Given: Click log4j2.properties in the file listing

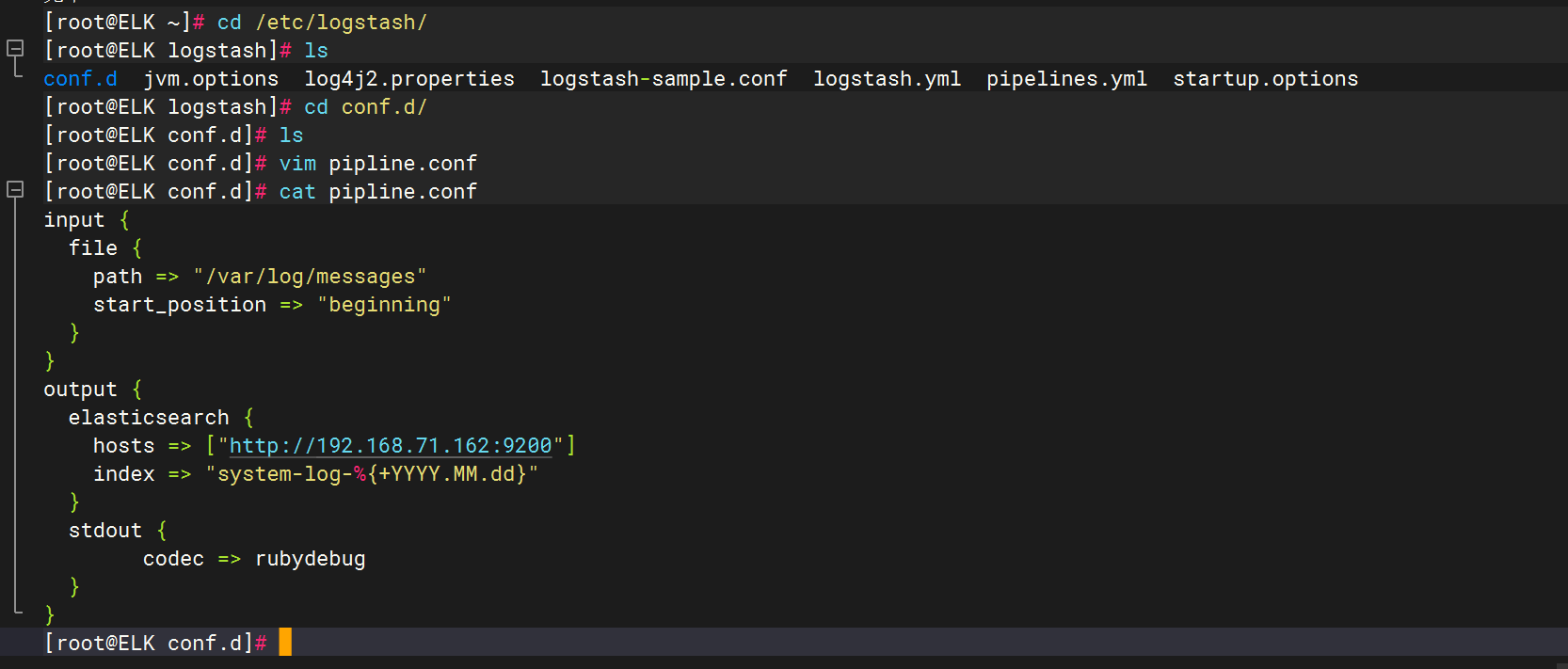Looking at the screenshot, I should click(409, 79).
